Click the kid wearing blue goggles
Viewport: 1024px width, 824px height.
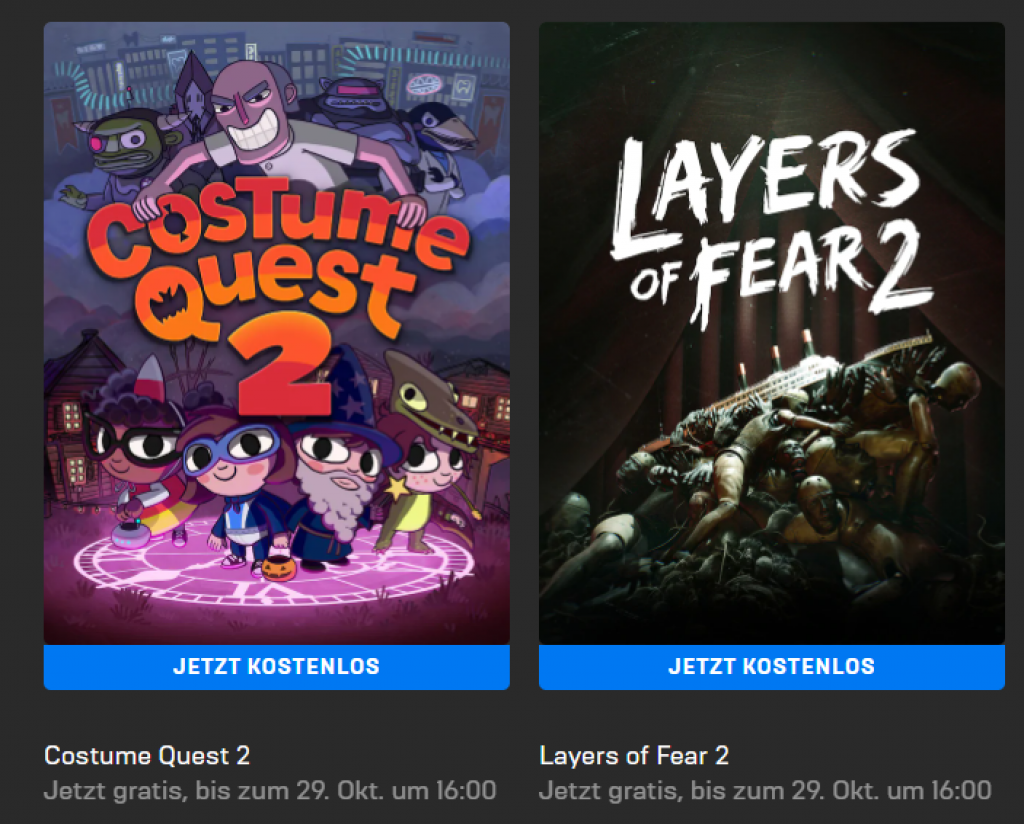click(235, 470)
